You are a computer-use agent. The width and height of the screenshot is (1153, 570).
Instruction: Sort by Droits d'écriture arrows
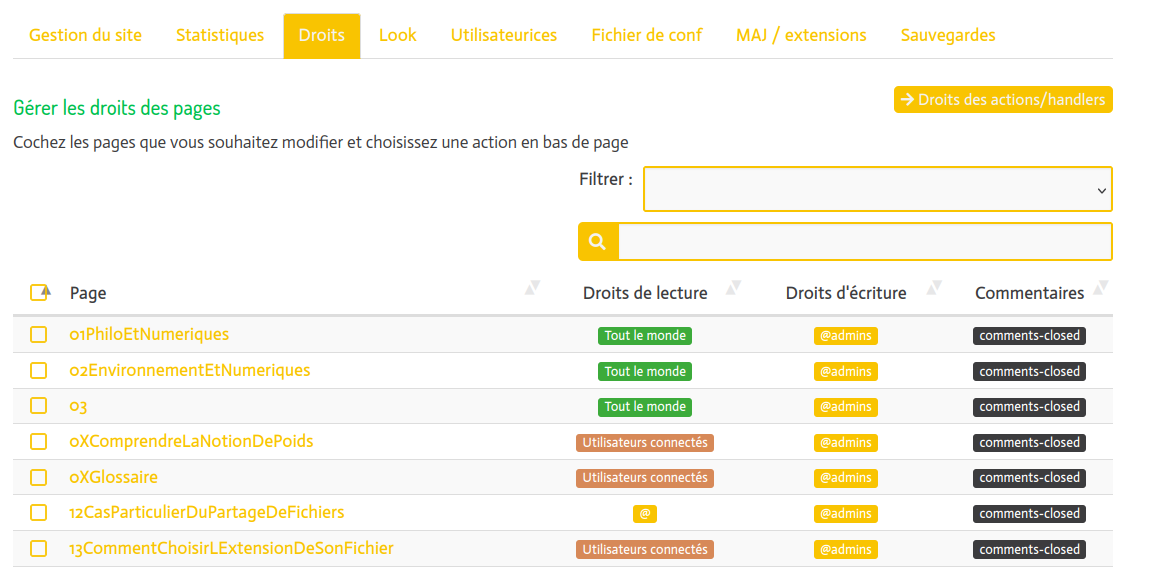(934, 289)
